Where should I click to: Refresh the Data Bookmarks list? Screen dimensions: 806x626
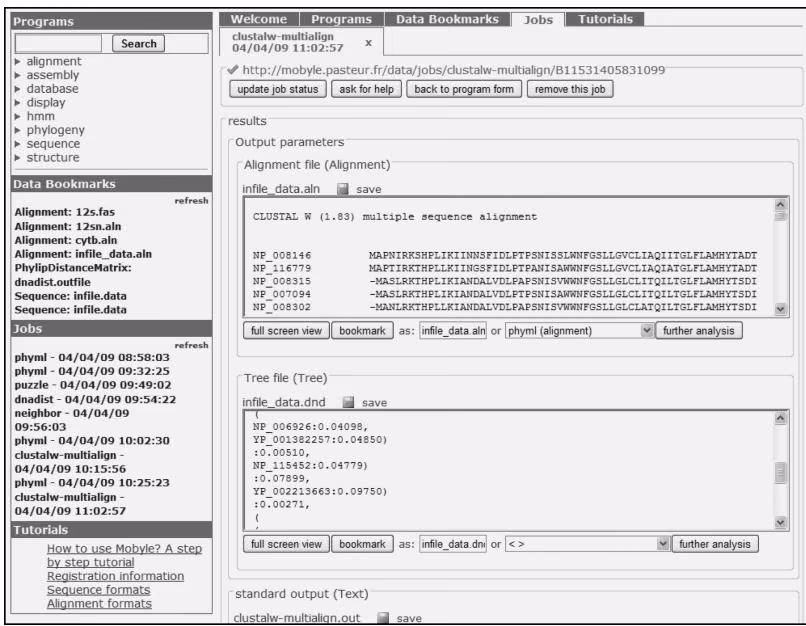(191, 200)
